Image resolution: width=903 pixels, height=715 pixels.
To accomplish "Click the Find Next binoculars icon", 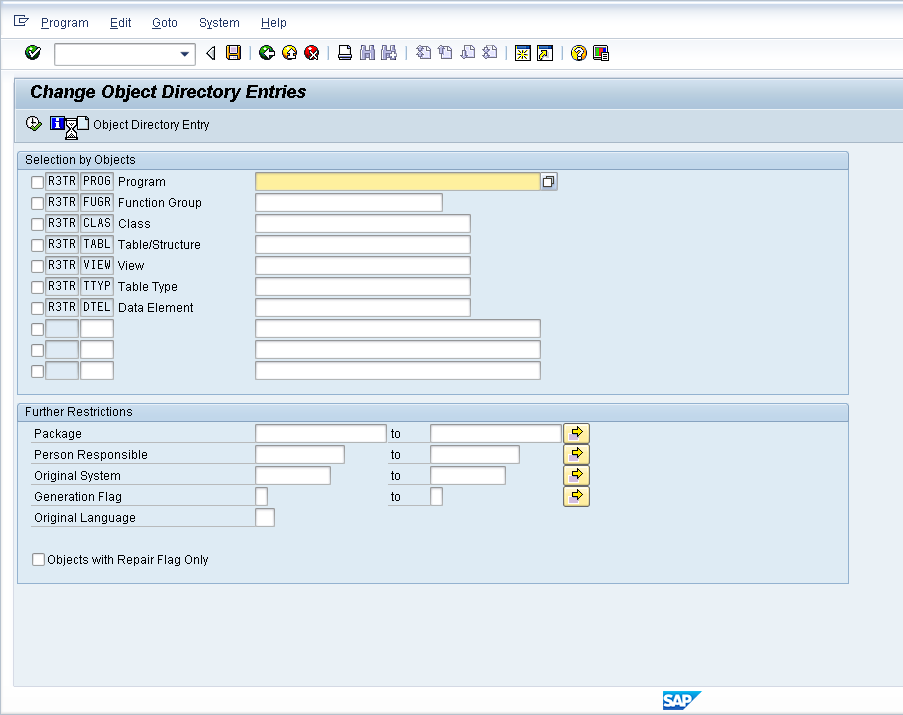I will (389, 53).
